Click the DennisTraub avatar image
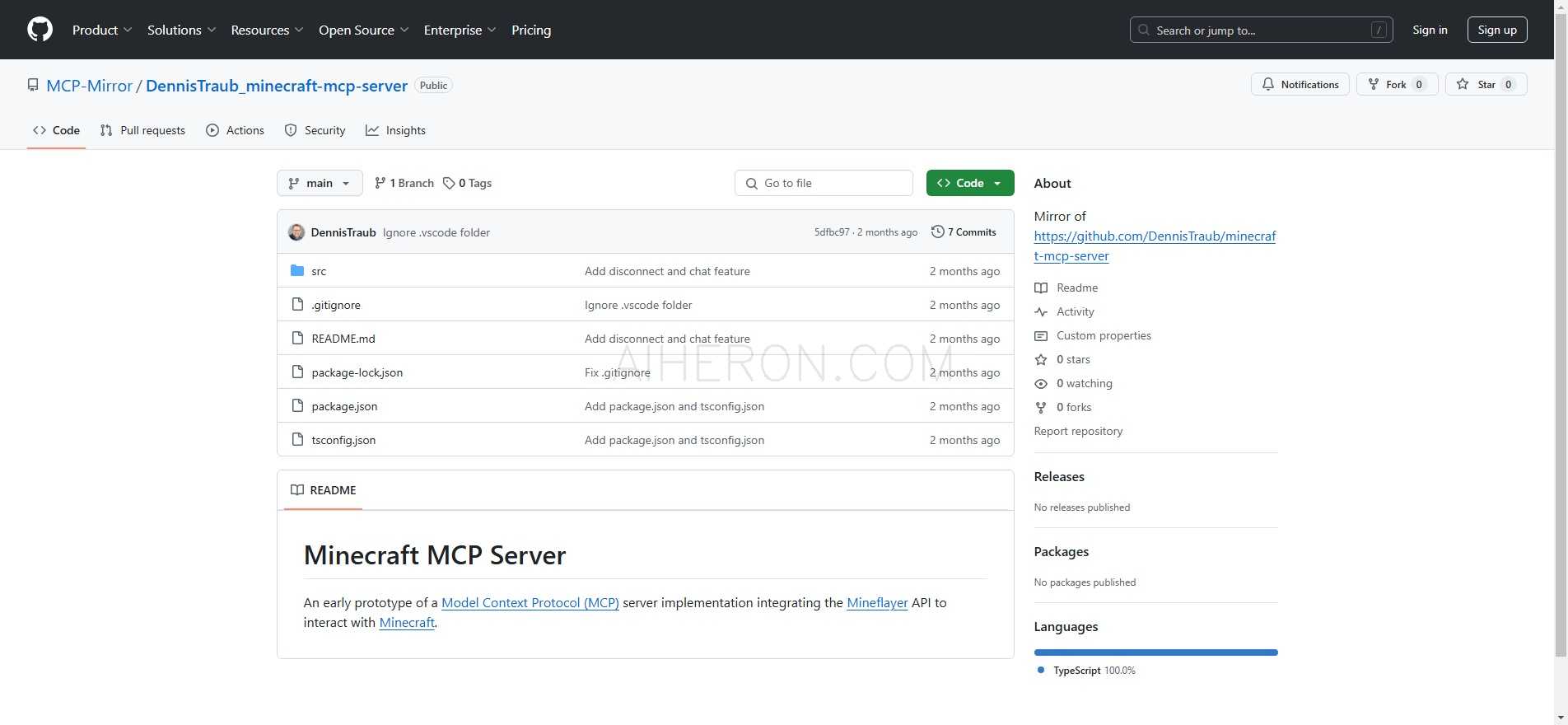The image size is (1568, 725). point(296,232)
